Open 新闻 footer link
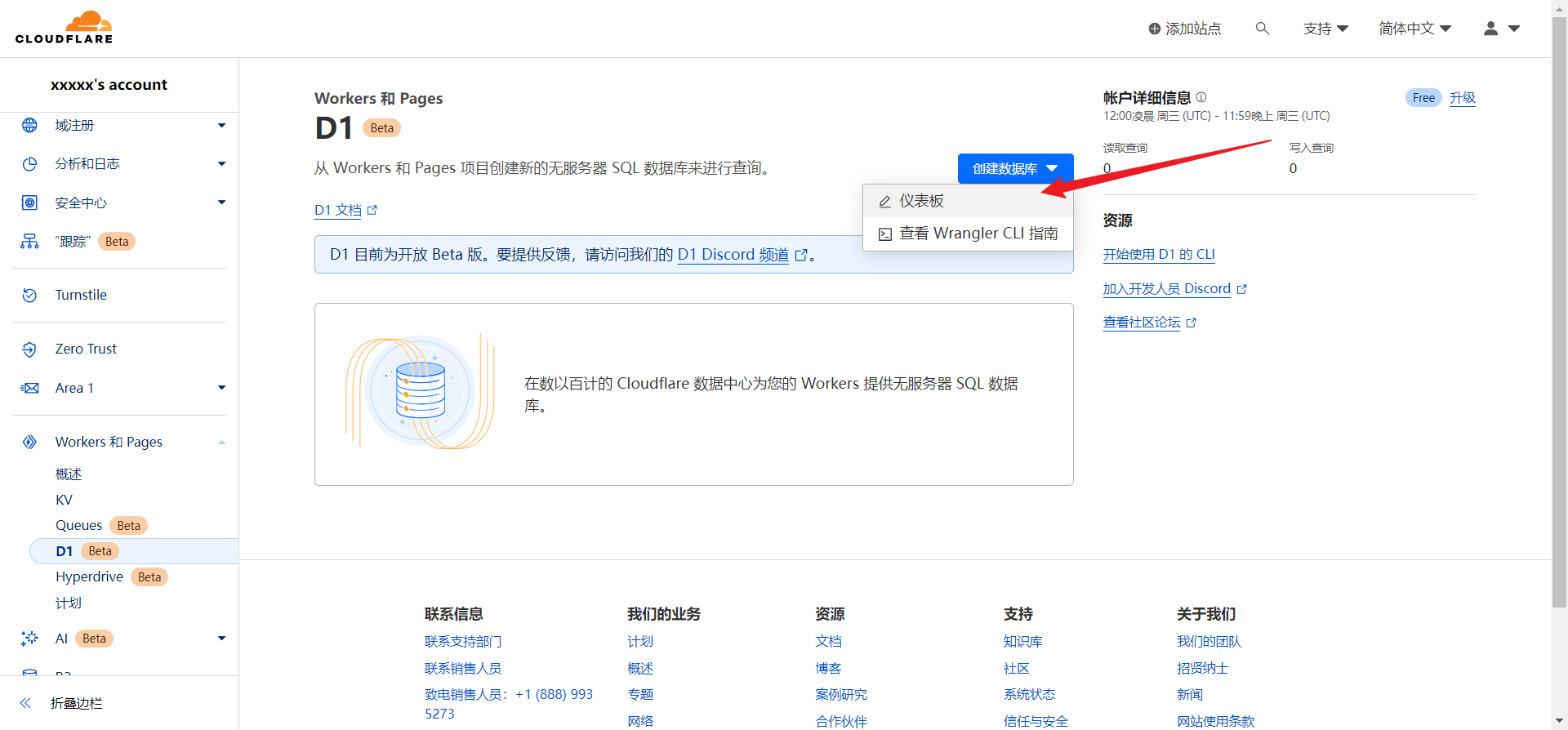This screenshot has width=1568, height=730. pyautogui.click(x=1190, y=694)
